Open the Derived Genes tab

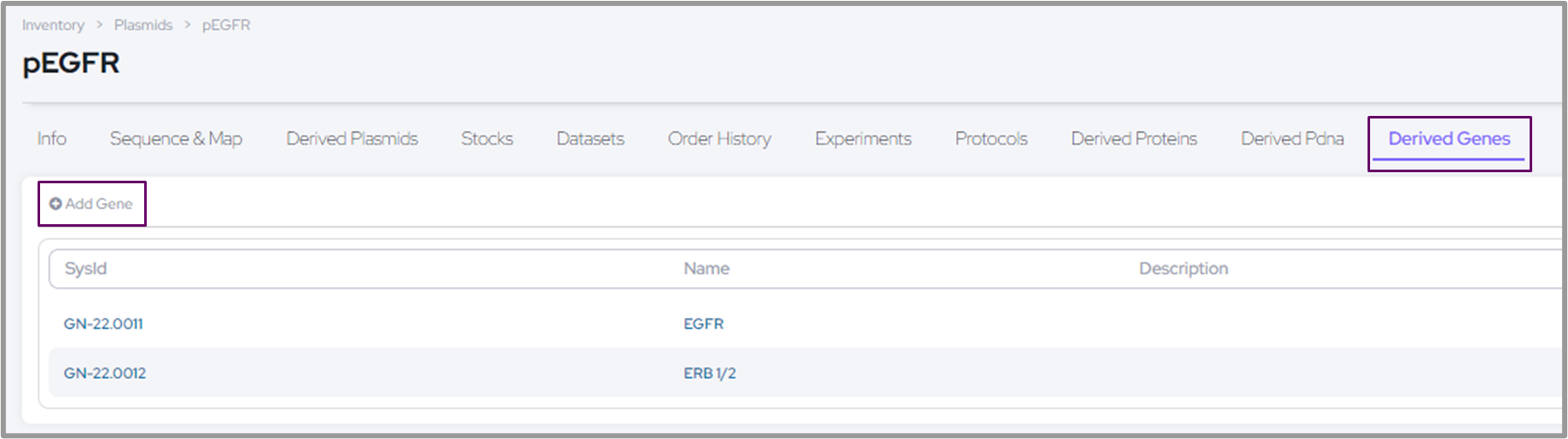pyautogui.click(x=1449, y=139)
